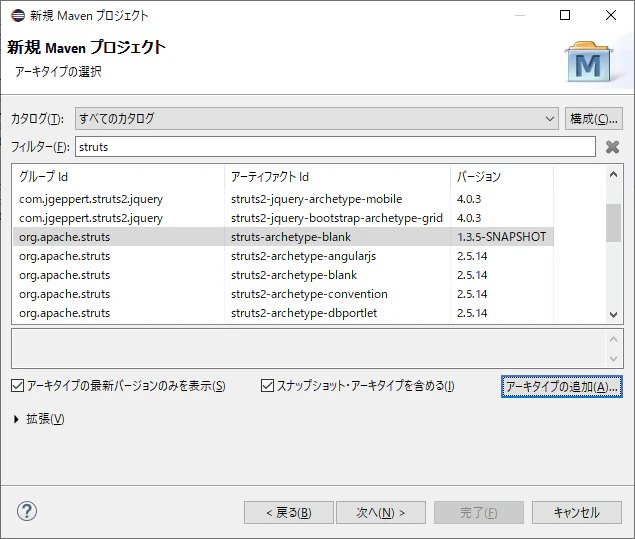This screenshot has width=635, height=539.
Task: Click the archetype list scroll up arrow
Action: point(614,175)
